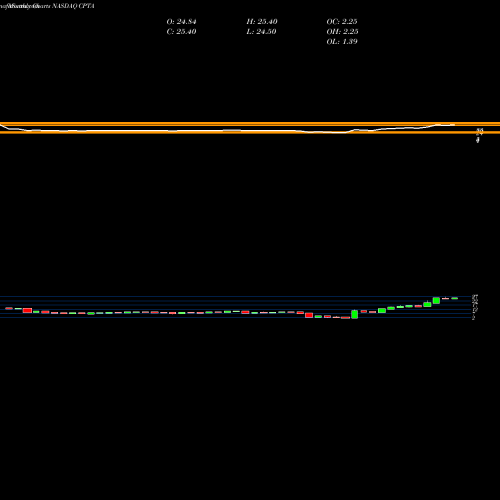The width and height of the screenshot is (500, 500).
Task: Click the 'OL: 1.39' reading
Action: coord(342,42)
